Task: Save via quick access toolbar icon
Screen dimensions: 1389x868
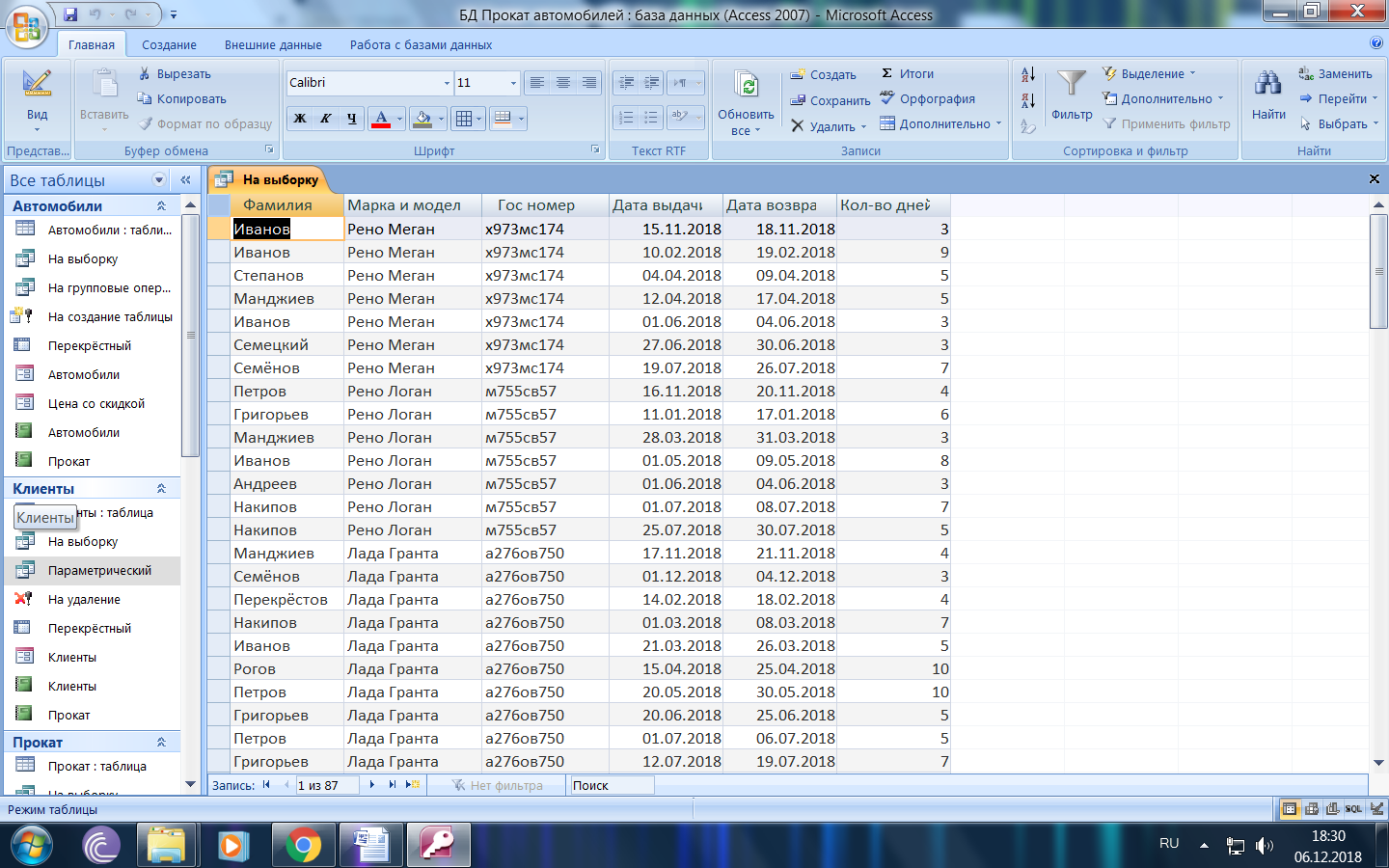Action: click(x=70, y=14)
